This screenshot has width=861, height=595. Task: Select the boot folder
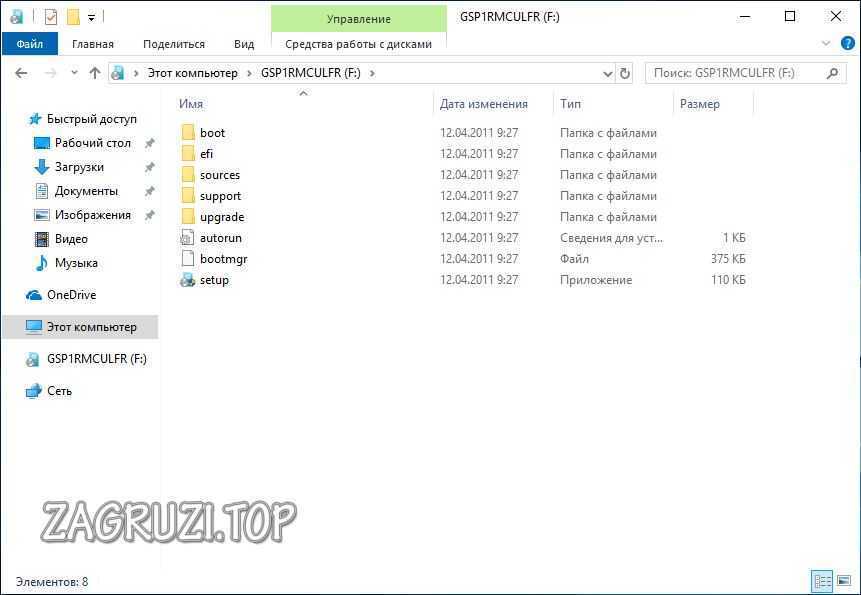point(213,133)
